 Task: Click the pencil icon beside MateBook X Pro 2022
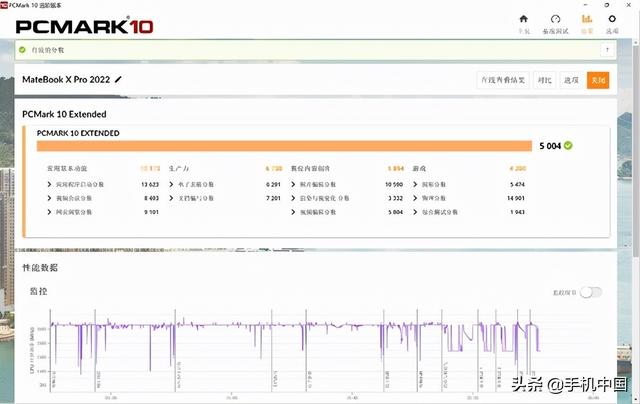pyautogui.click(x=119, y=79)
